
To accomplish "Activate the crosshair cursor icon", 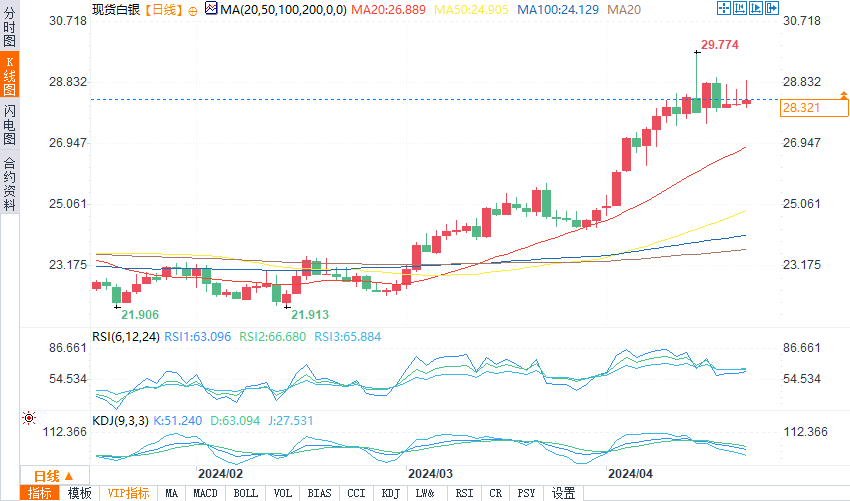I will point(724,8).
